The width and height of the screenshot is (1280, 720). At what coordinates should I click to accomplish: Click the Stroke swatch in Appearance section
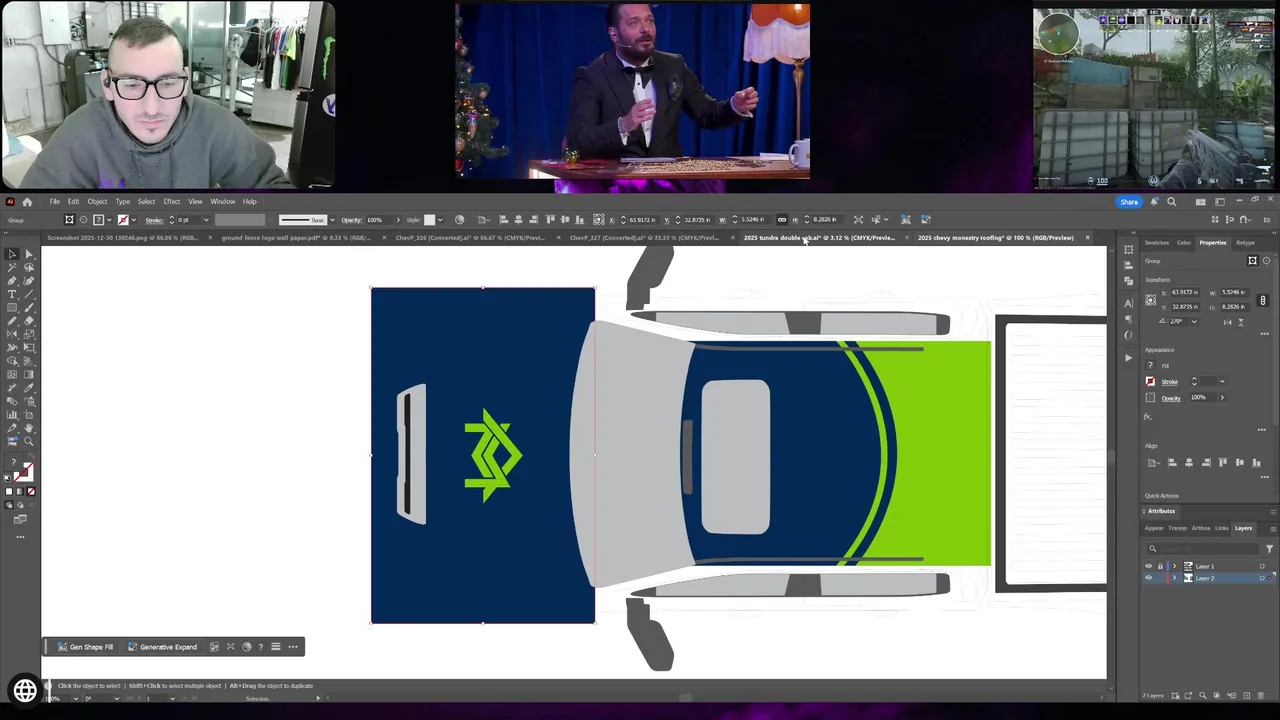pos(1150,381)
